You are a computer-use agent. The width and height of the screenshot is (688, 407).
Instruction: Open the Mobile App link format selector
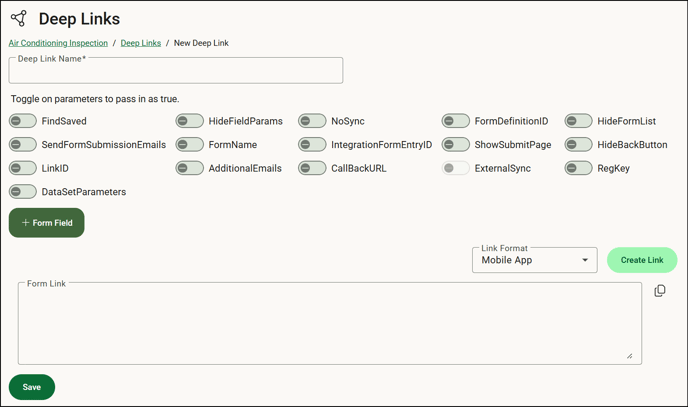(534, 260)
